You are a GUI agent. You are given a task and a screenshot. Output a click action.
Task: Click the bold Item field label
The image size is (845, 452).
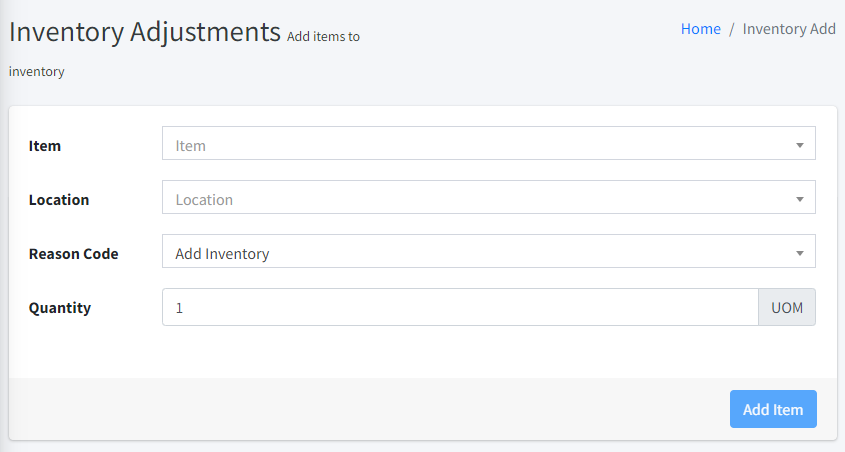click(45, 146)
